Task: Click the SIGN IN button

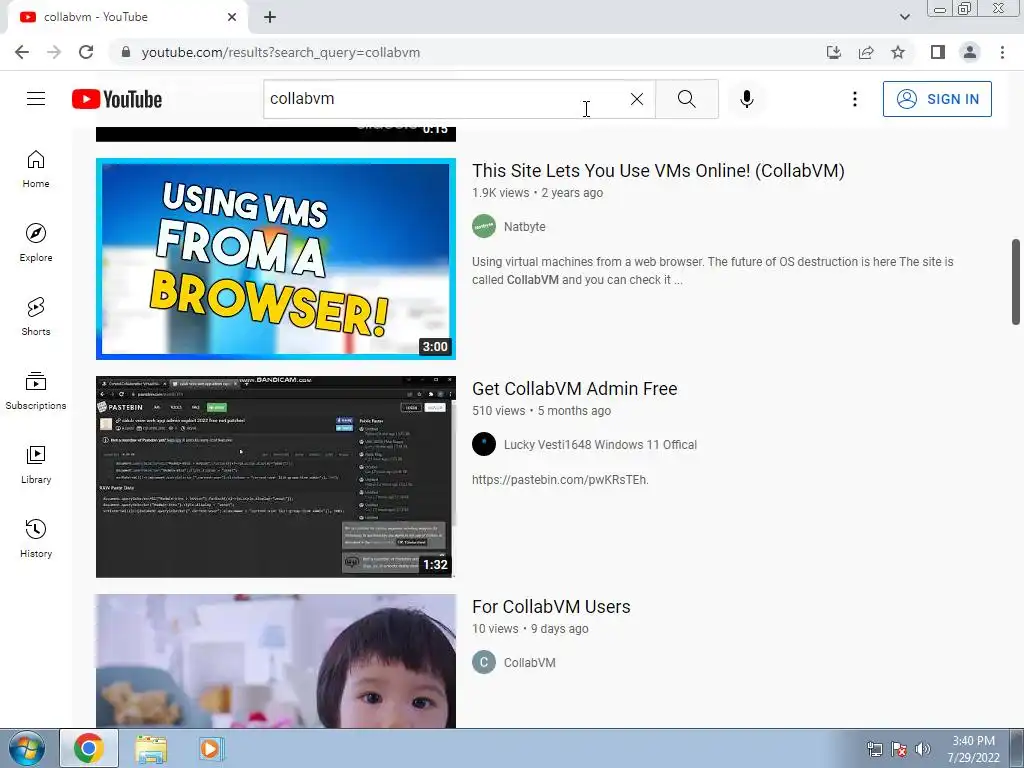Action: coord(937,99)
